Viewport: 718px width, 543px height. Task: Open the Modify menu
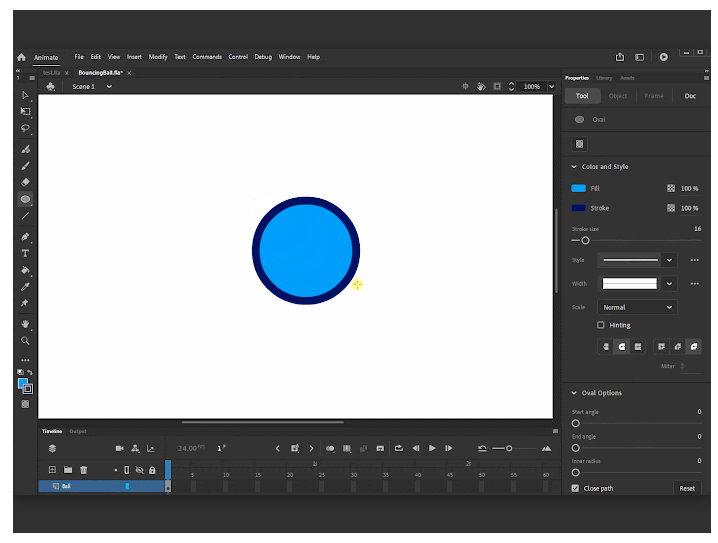(x=158, y=57)
